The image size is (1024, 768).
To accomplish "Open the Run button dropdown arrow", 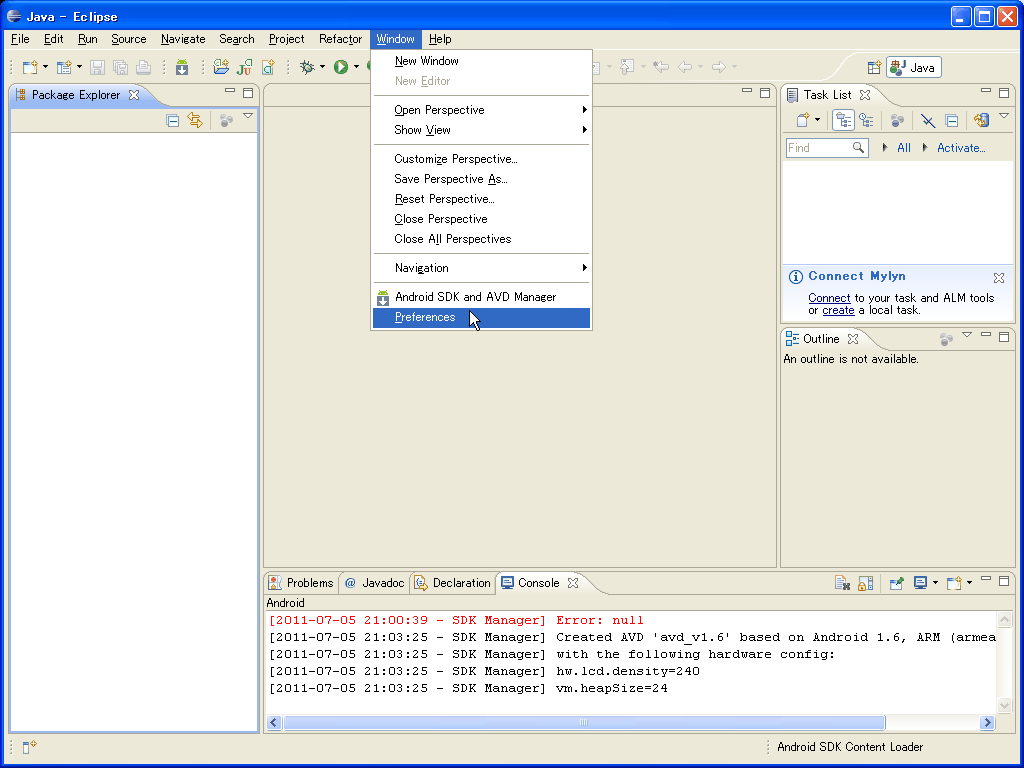I will click(x=356, y=67).
